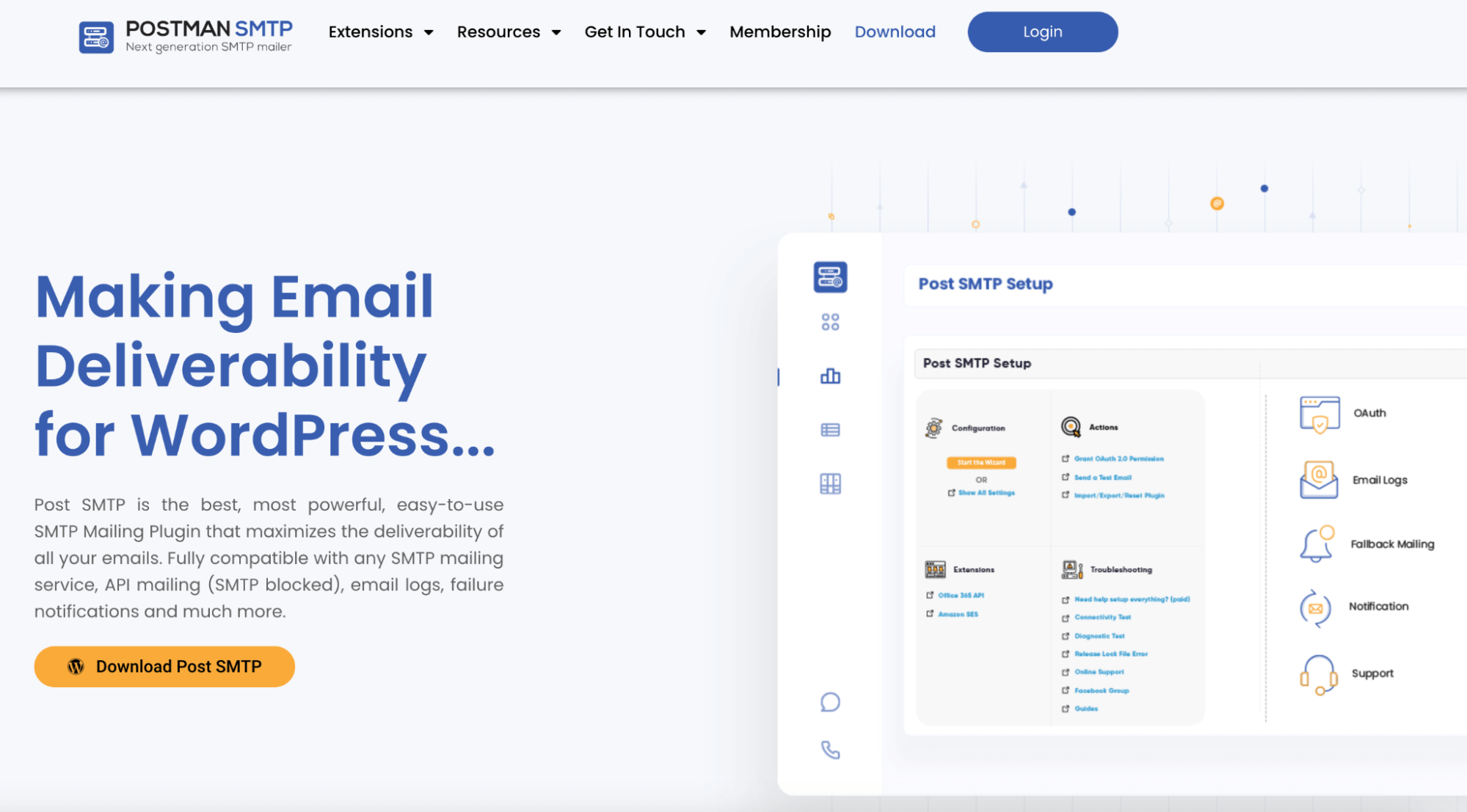This screenshot has width=1467, height=812.
Task: Click the bar chart icon in sidebar
Action: (831, 376)
